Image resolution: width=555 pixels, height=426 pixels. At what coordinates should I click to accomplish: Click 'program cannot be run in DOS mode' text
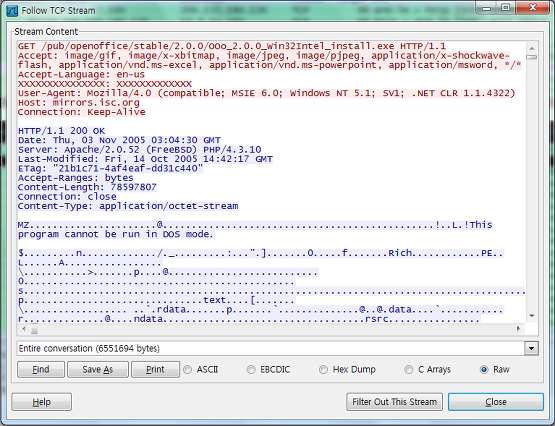coord(116,234)
